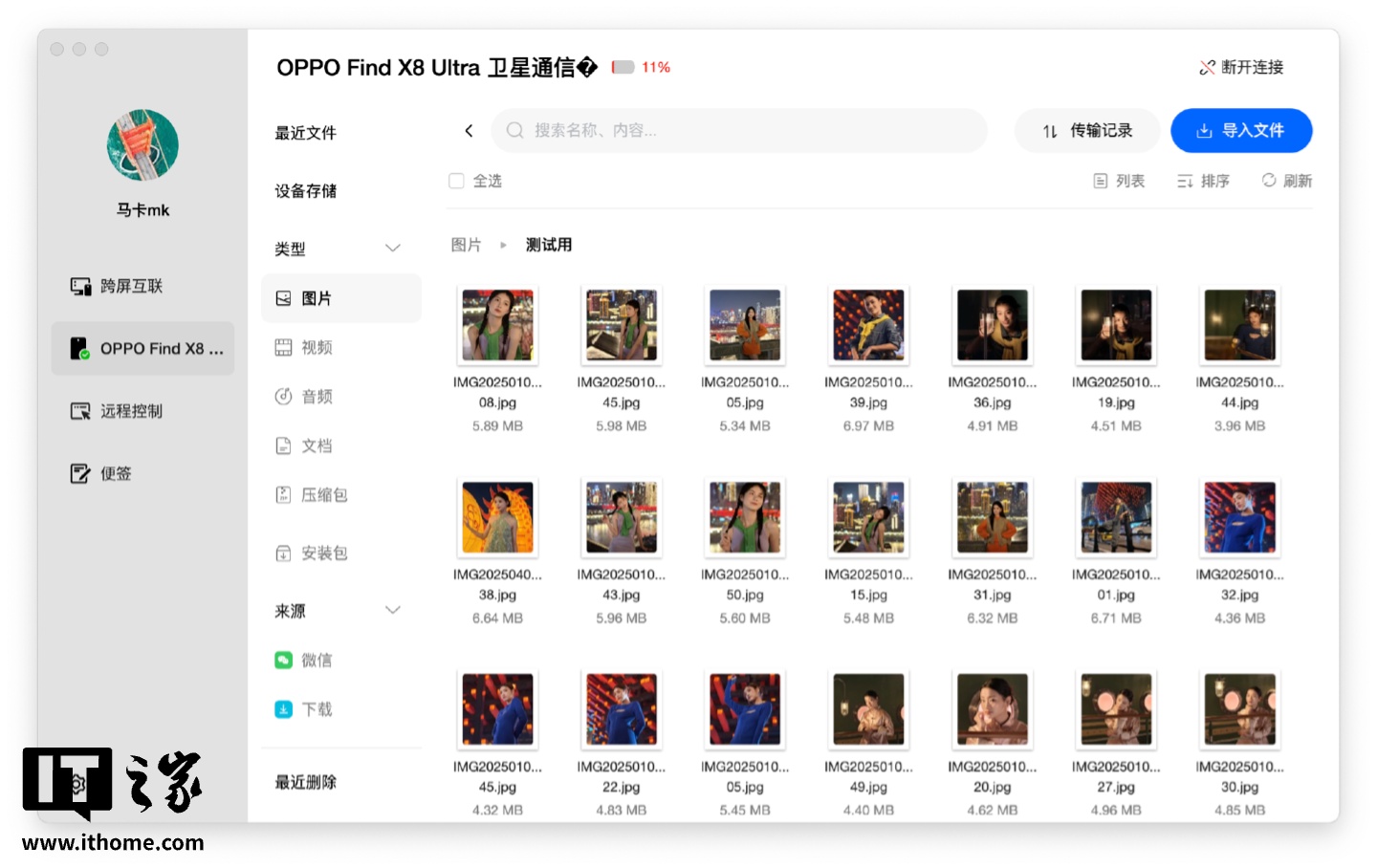Click the back arrow beside search bar
1377x868 pixels.
click(x=469, y=131)
